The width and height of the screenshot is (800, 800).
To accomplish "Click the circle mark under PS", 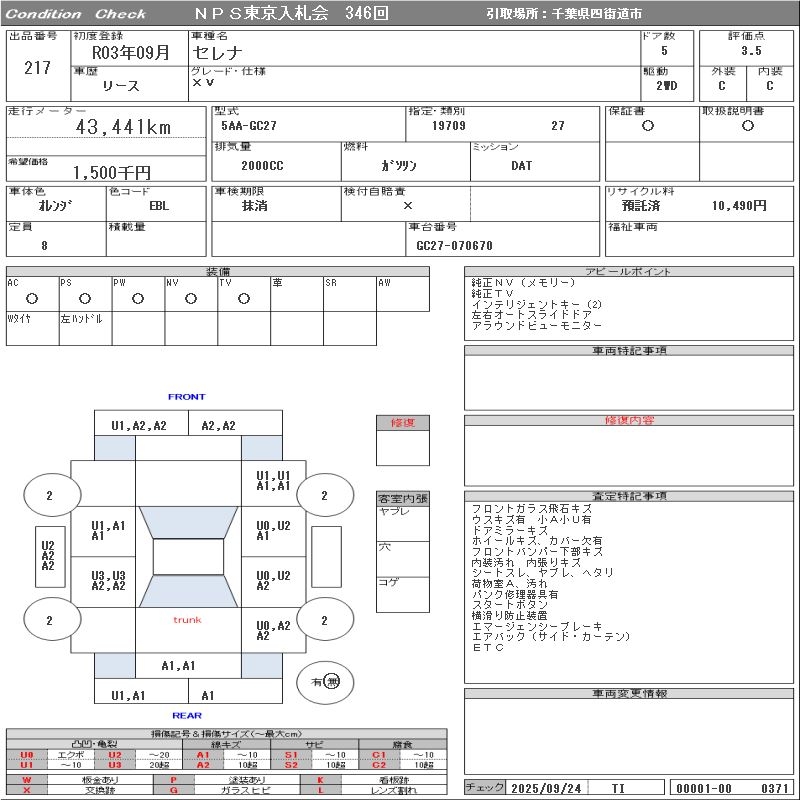I will (85, 298).
